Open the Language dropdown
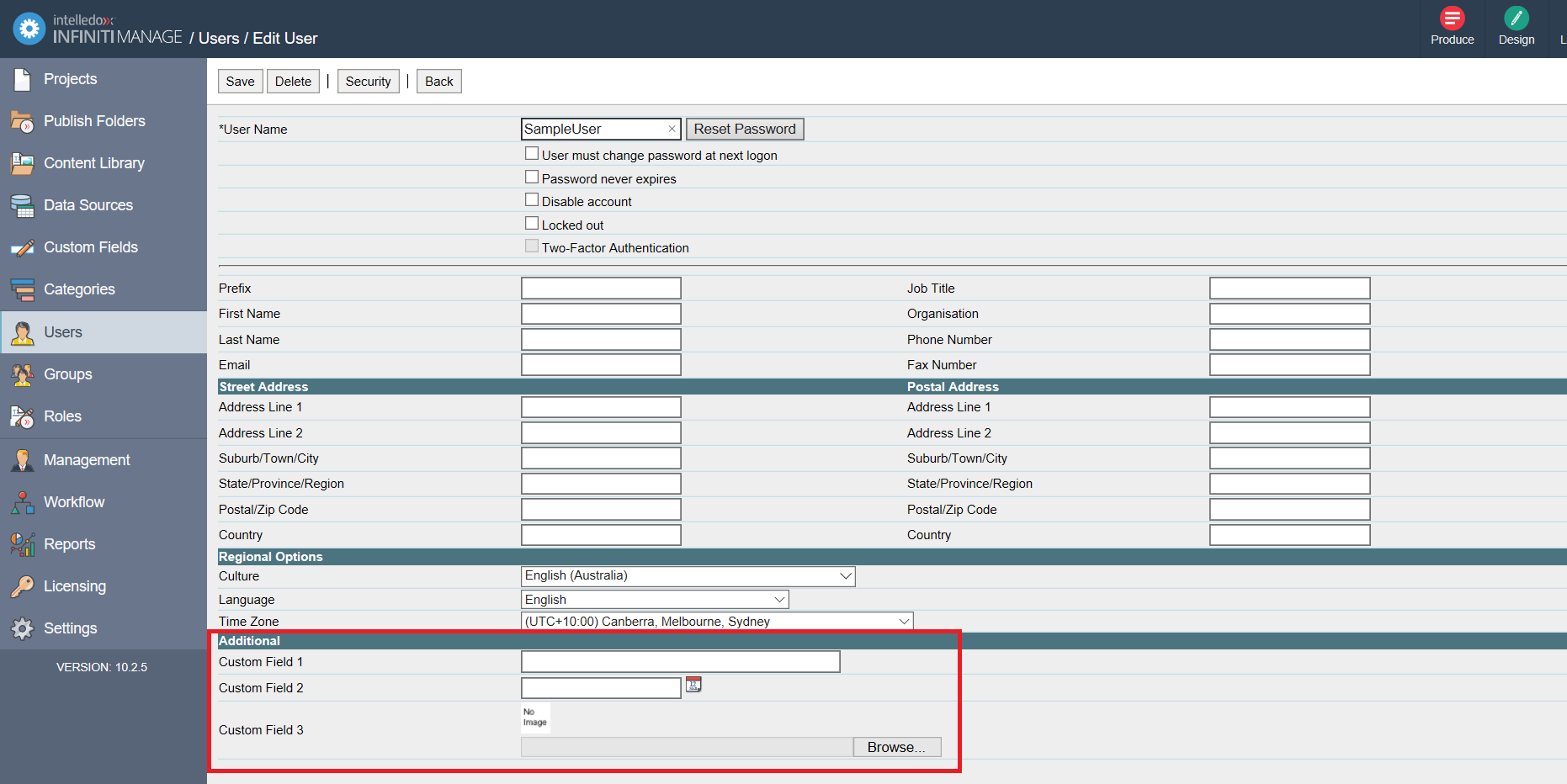1567x784 pixels. (655, 600)
